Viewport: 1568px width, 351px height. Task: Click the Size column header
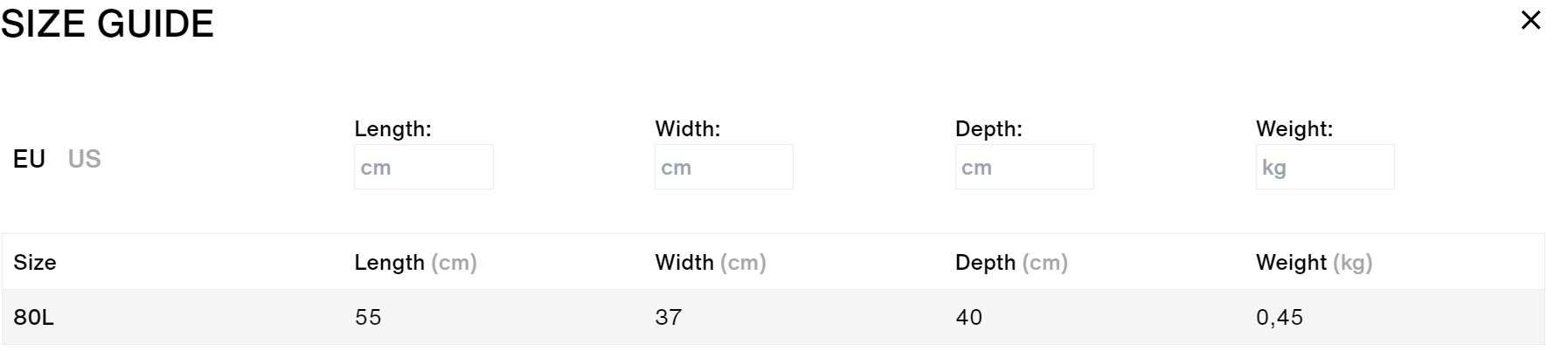(x=35, y=262)
